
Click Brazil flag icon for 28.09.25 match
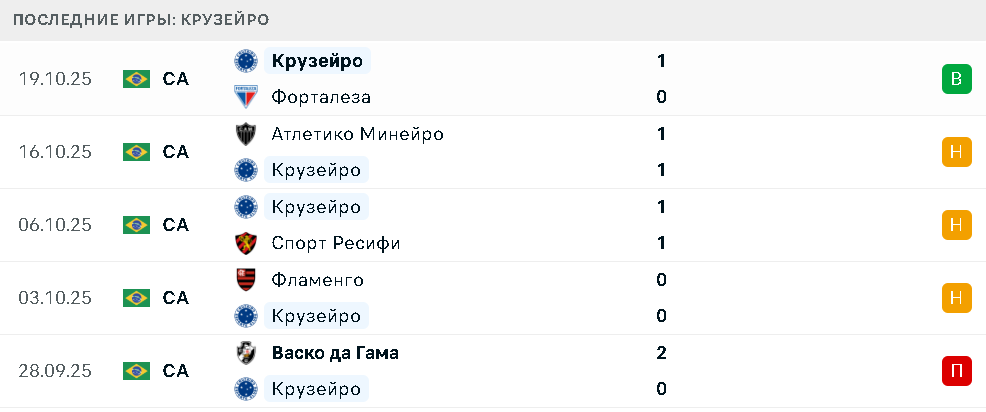[136, 371]
